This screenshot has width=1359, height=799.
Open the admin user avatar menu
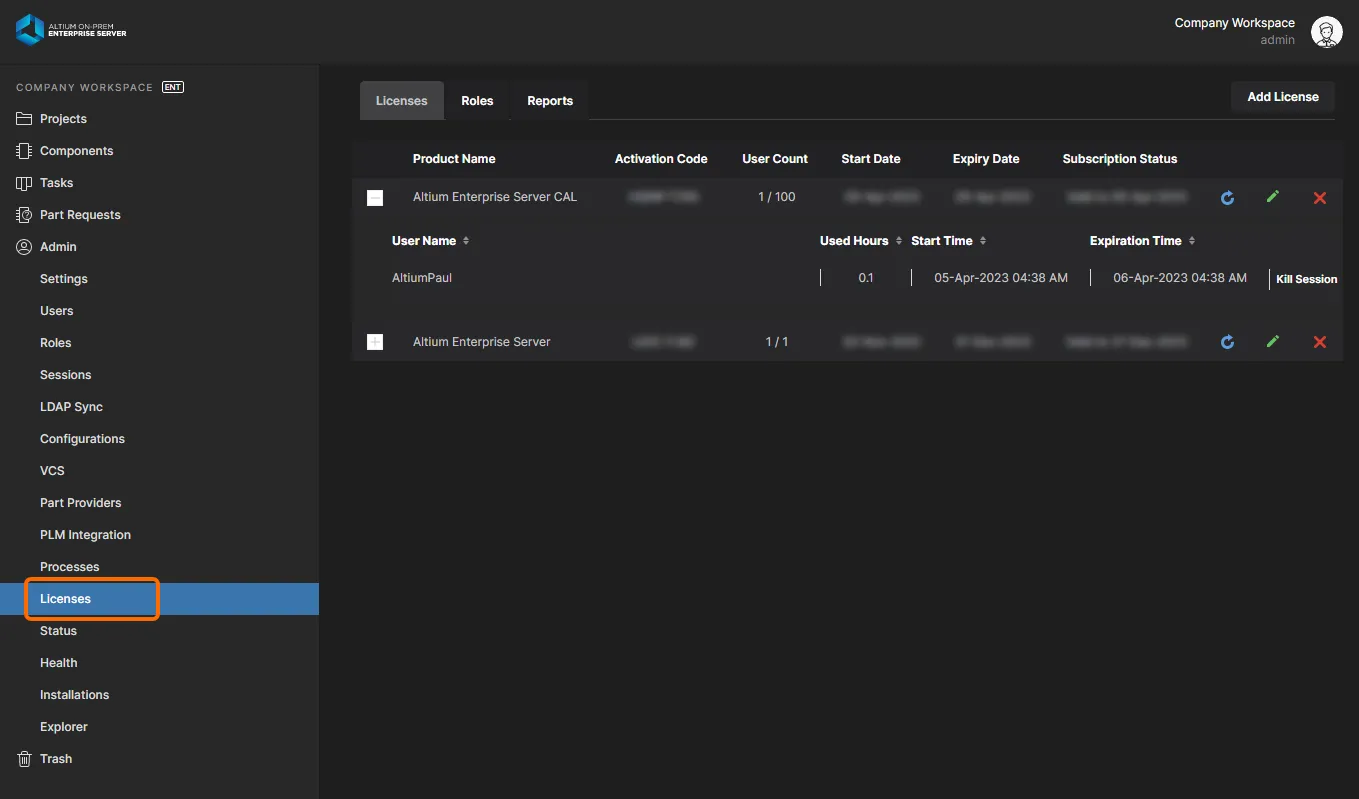coord(1326,32)
